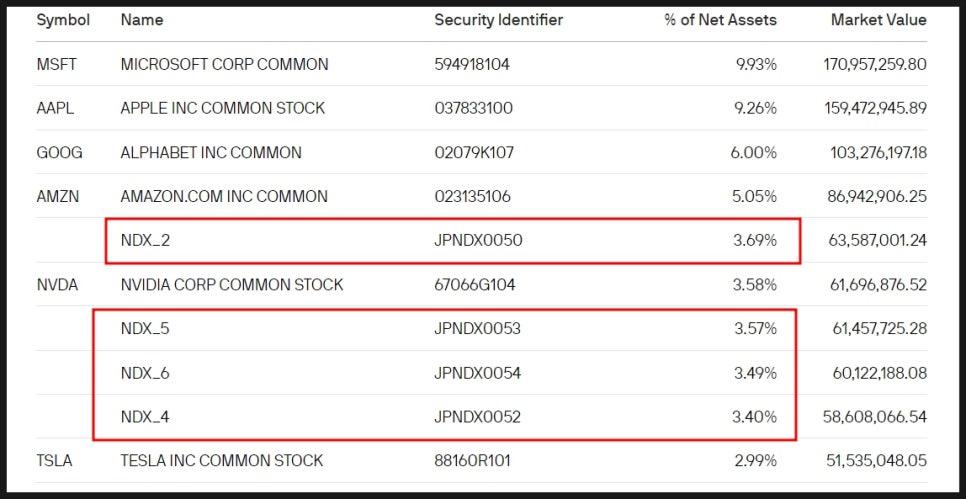Click the GOOG ticker symbol

(x=59, y=152)
